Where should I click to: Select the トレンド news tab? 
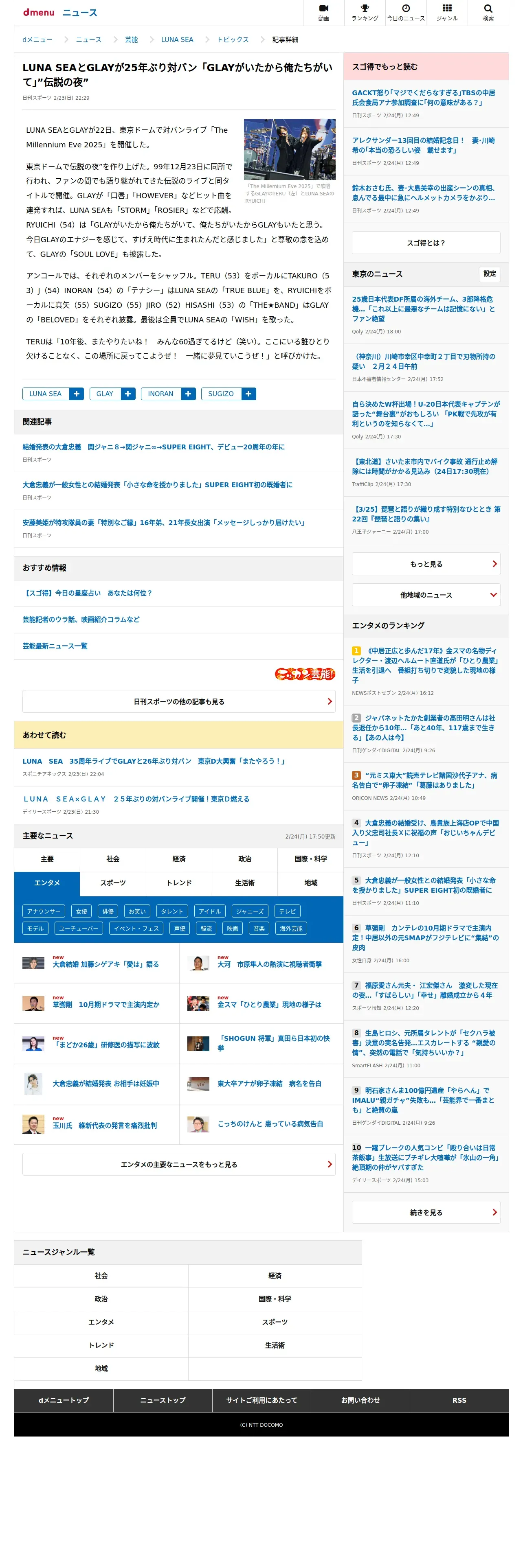[x=179, y=883]
